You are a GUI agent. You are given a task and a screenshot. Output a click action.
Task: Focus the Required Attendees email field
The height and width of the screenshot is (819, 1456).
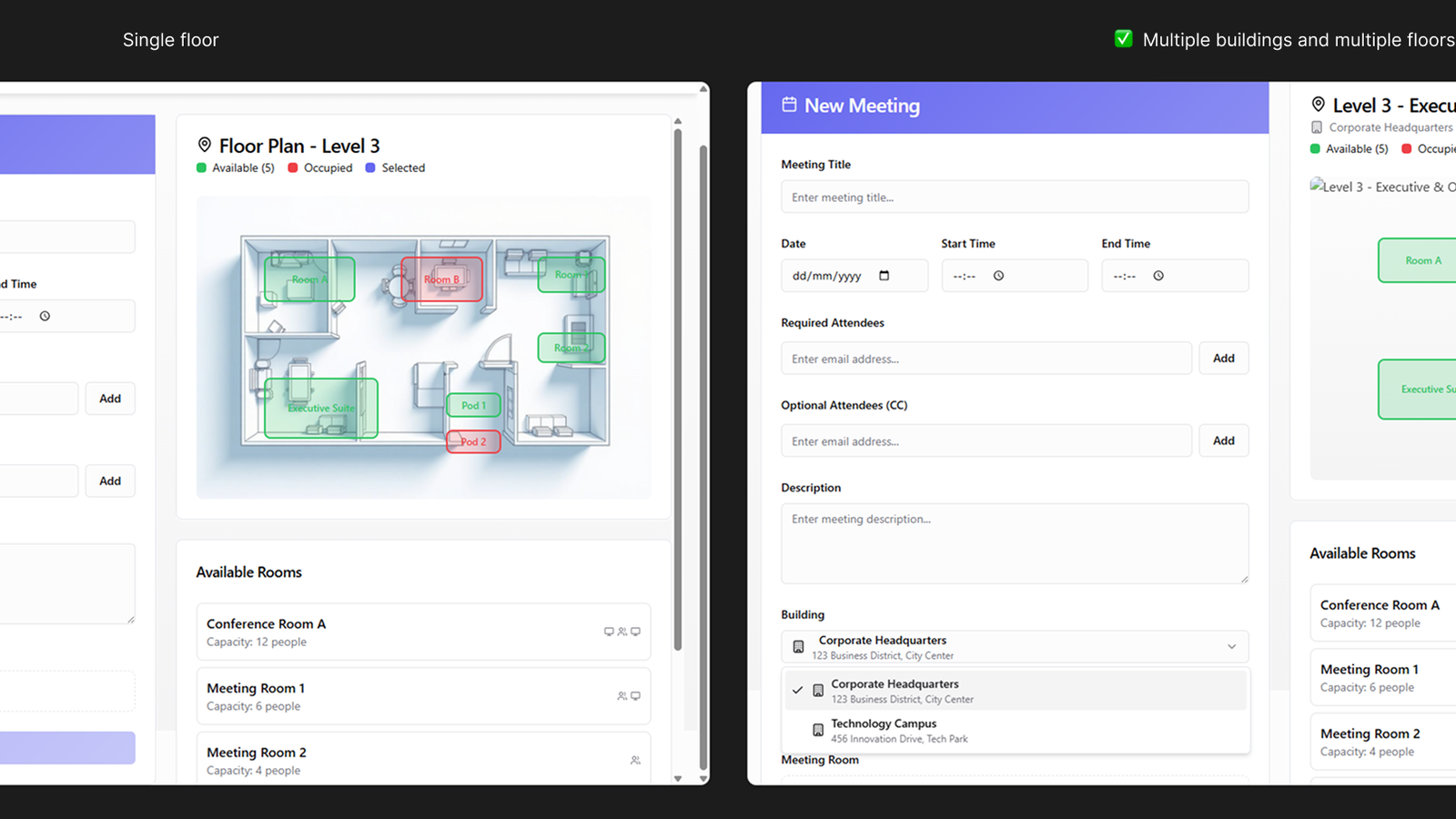pyautogui.click(x=986, y=359)
